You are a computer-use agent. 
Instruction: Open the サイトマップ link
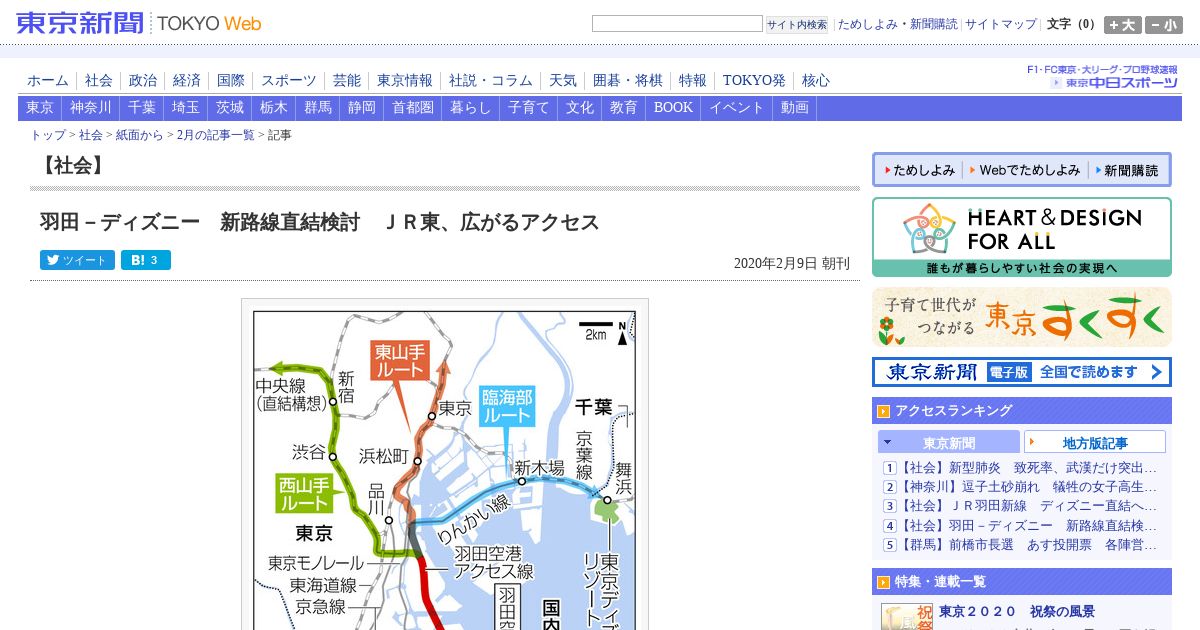[1001, 24]
